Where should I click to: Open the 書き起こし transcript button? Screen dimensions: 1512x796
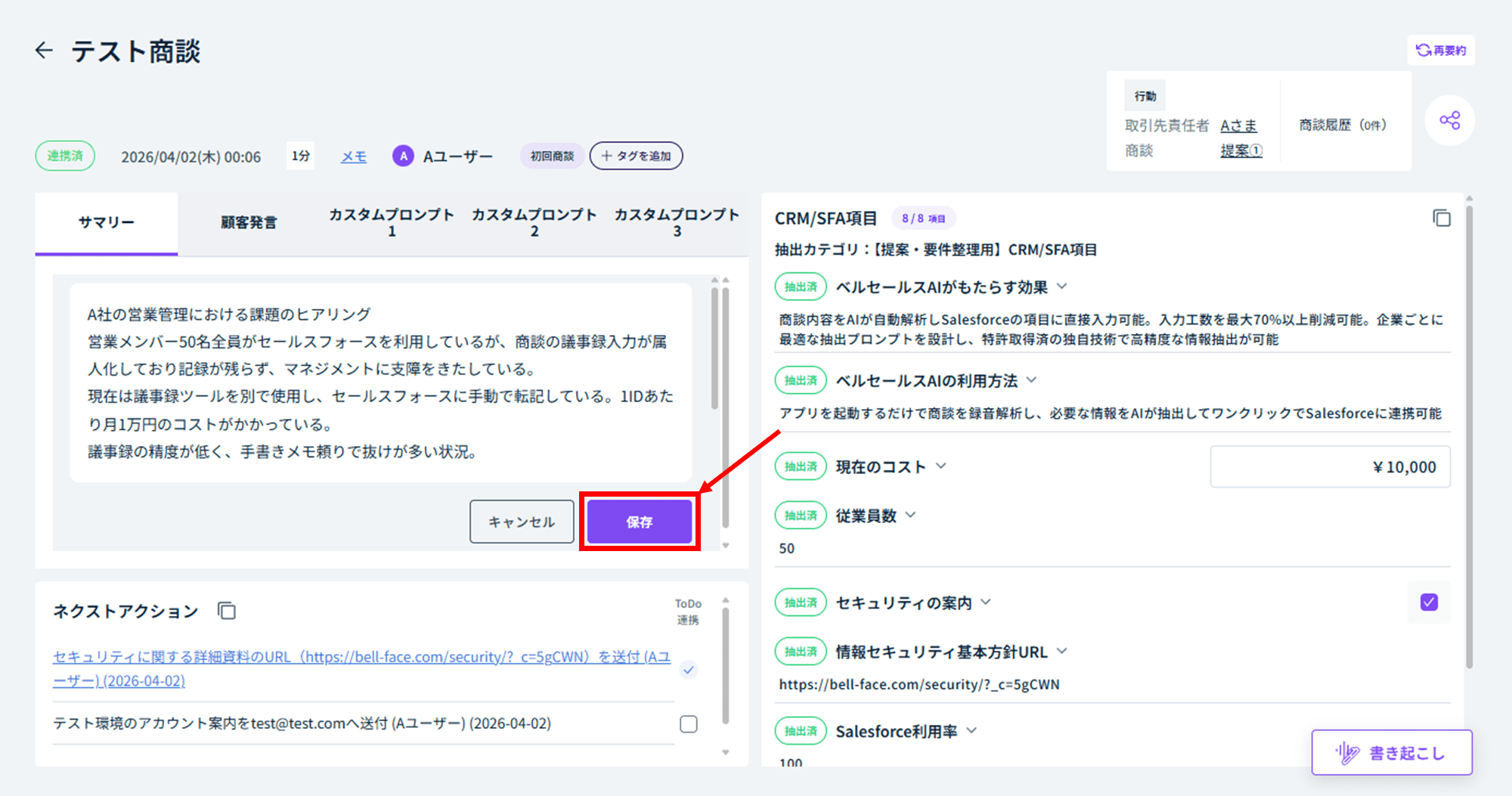point(1392,753)
